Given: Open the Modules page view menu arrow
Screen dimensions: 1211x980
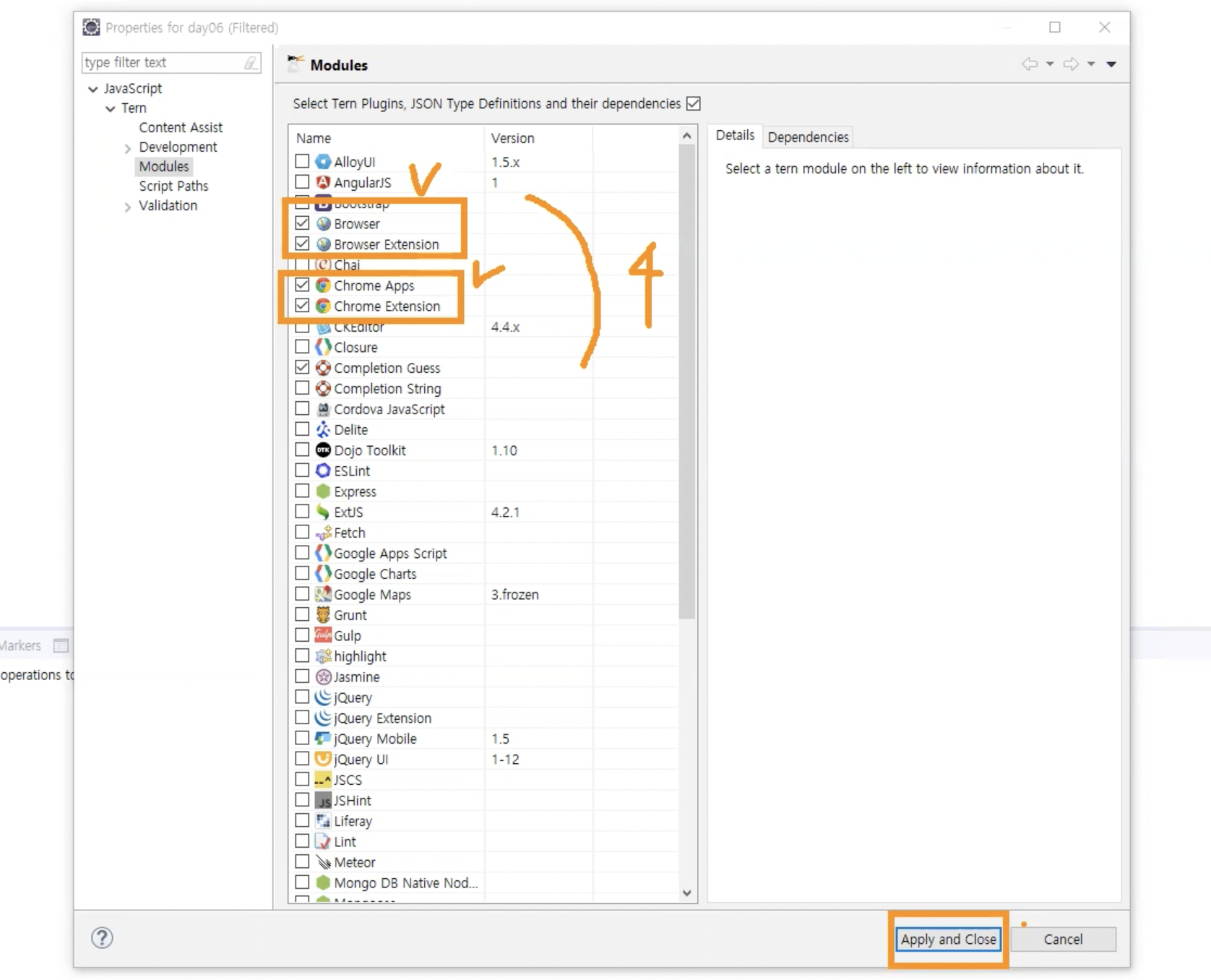Looking at the screenshot, I should [x=1111, y=64].
